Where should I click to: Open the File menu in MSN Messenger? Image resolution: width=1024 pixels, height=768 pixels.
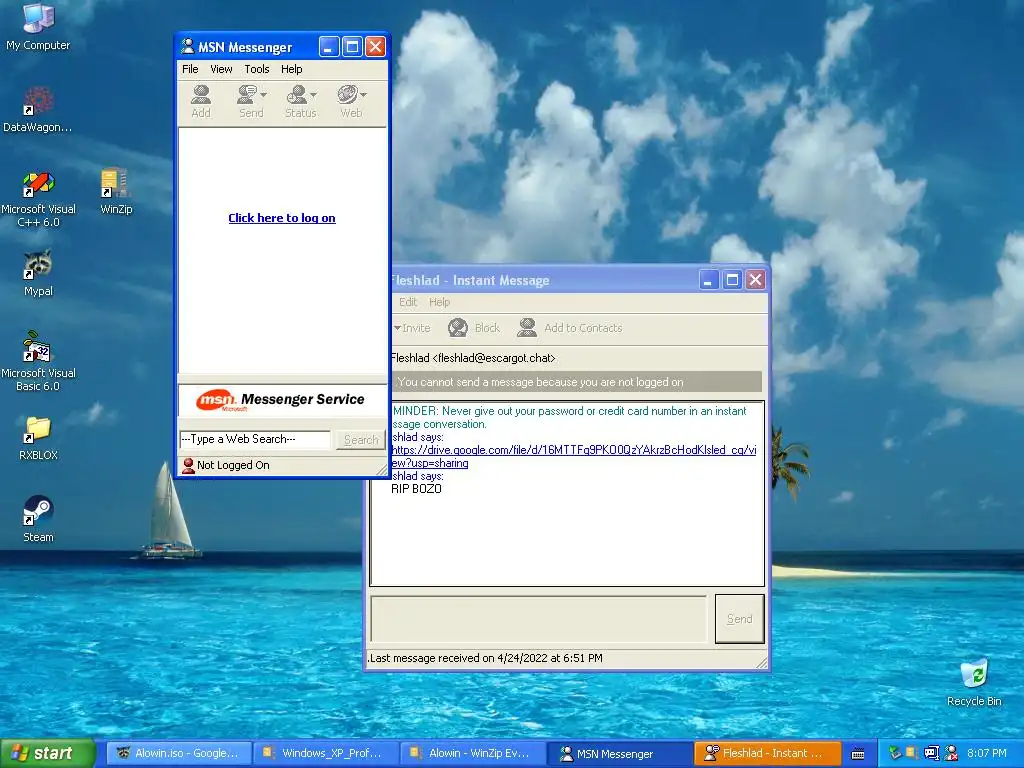190,69
